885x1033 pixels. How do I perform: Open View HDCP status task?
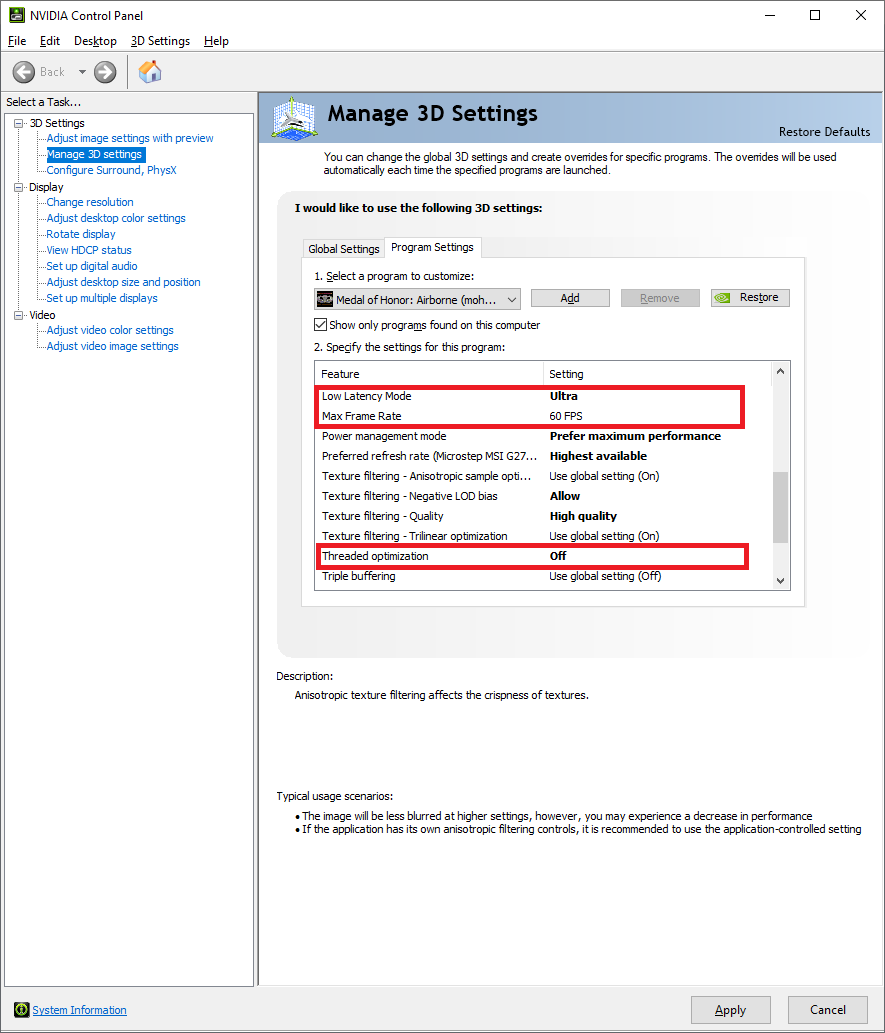point(89,250)
